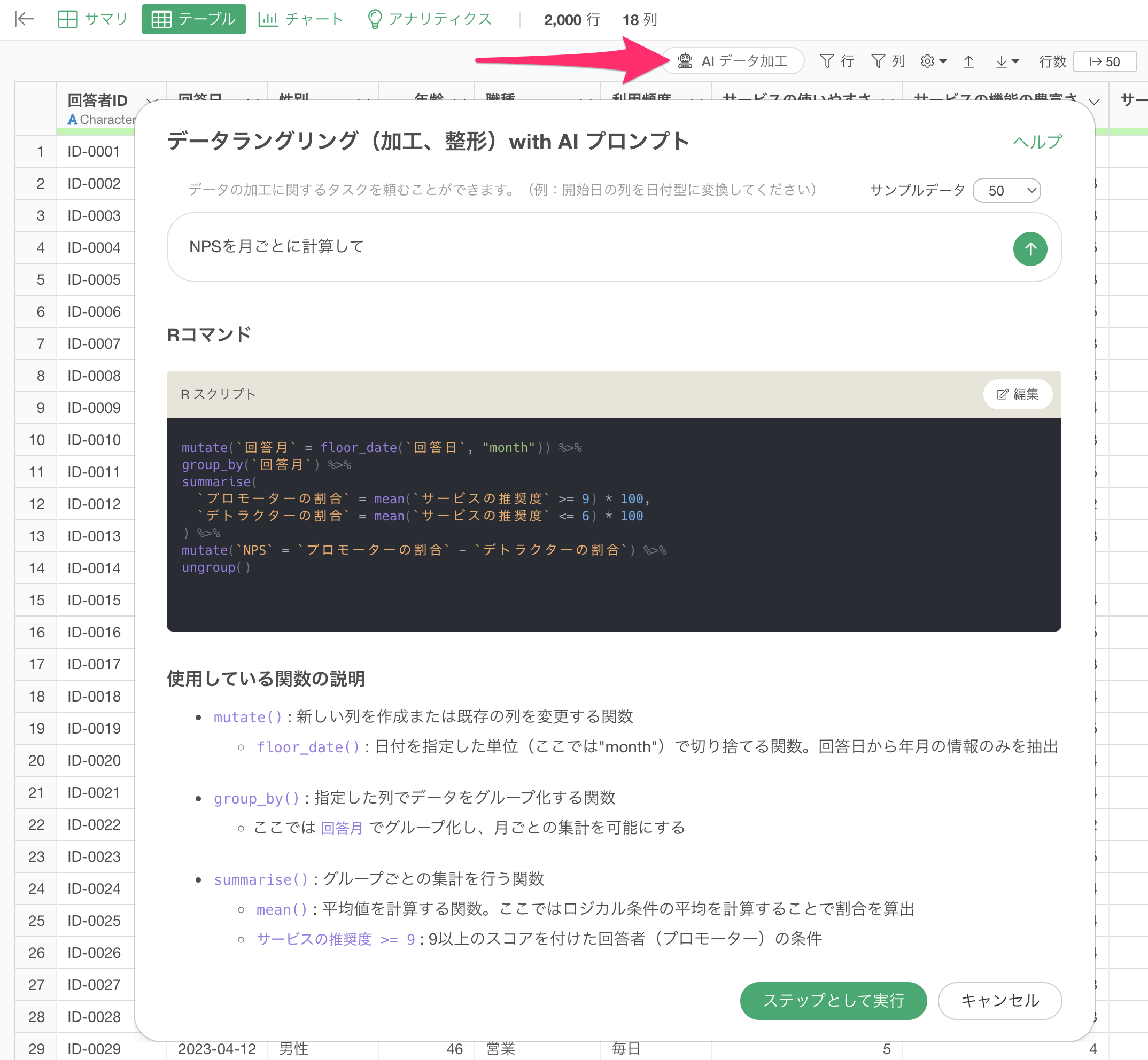Click the キャンセル button

999,1000
